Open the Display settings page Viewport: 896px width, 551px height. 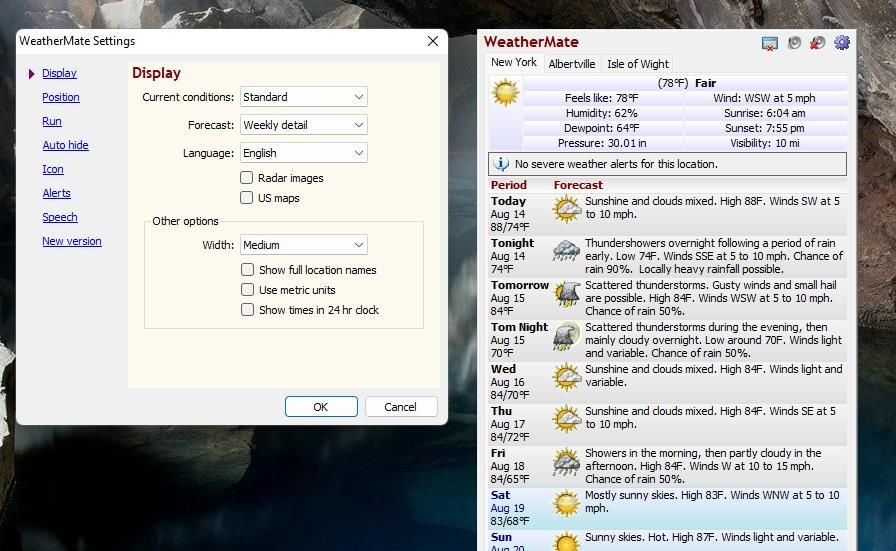click(59, 73)
